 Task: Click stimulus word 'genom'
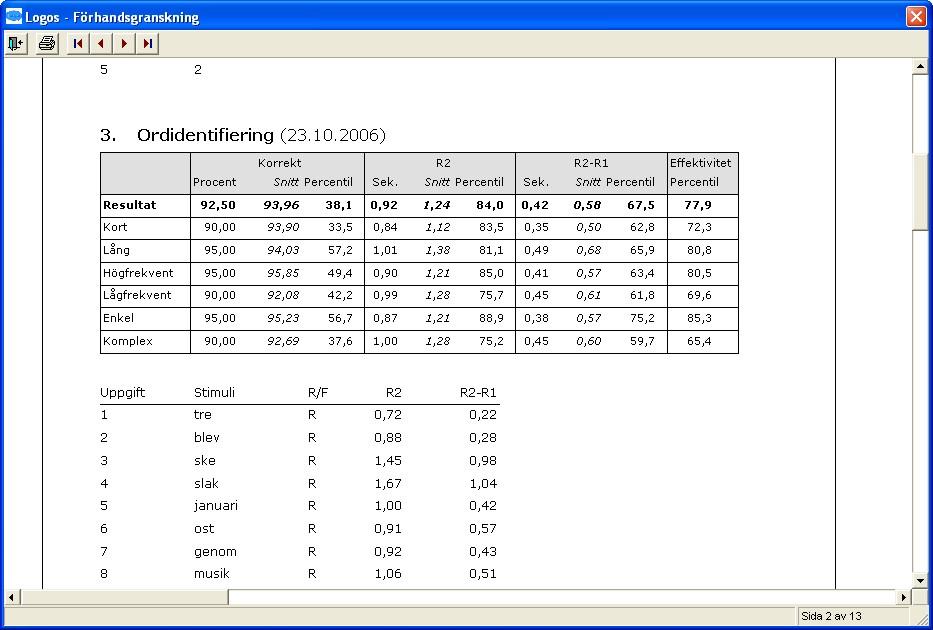coord(215,552)
